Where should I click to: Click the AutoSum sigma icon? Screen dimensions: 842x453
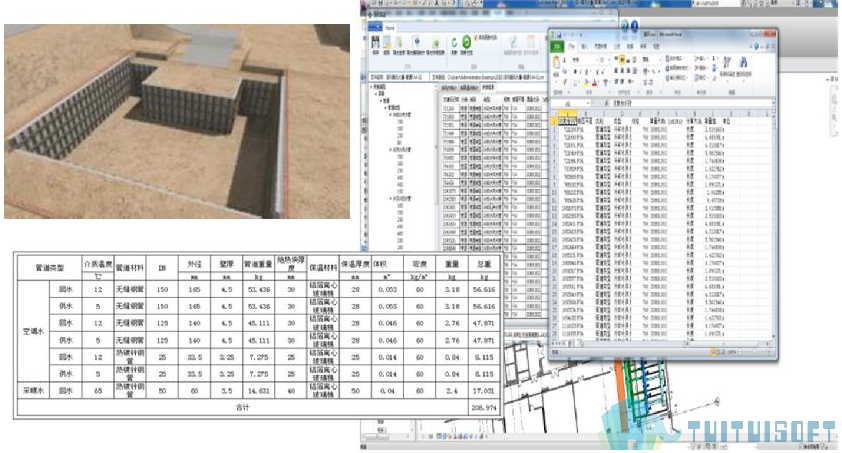click(x=714, y=58)
